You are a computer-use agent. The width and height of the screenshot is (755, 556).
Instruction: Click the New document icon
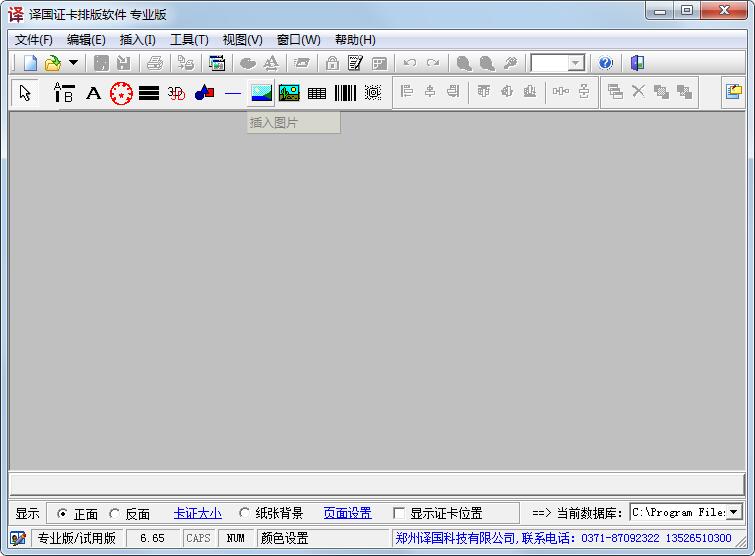[x=30, y=63]
